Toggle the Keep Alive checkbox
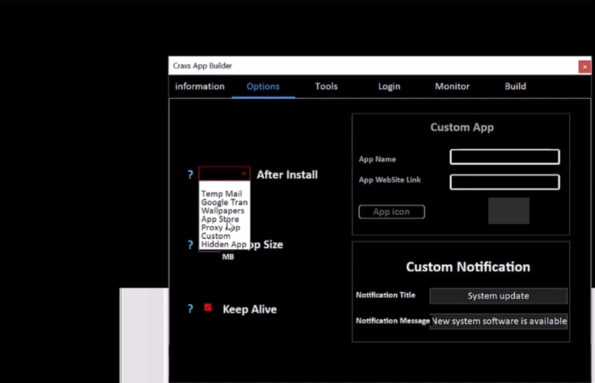Viewport: 595px width, 383px height. [208, 308]
